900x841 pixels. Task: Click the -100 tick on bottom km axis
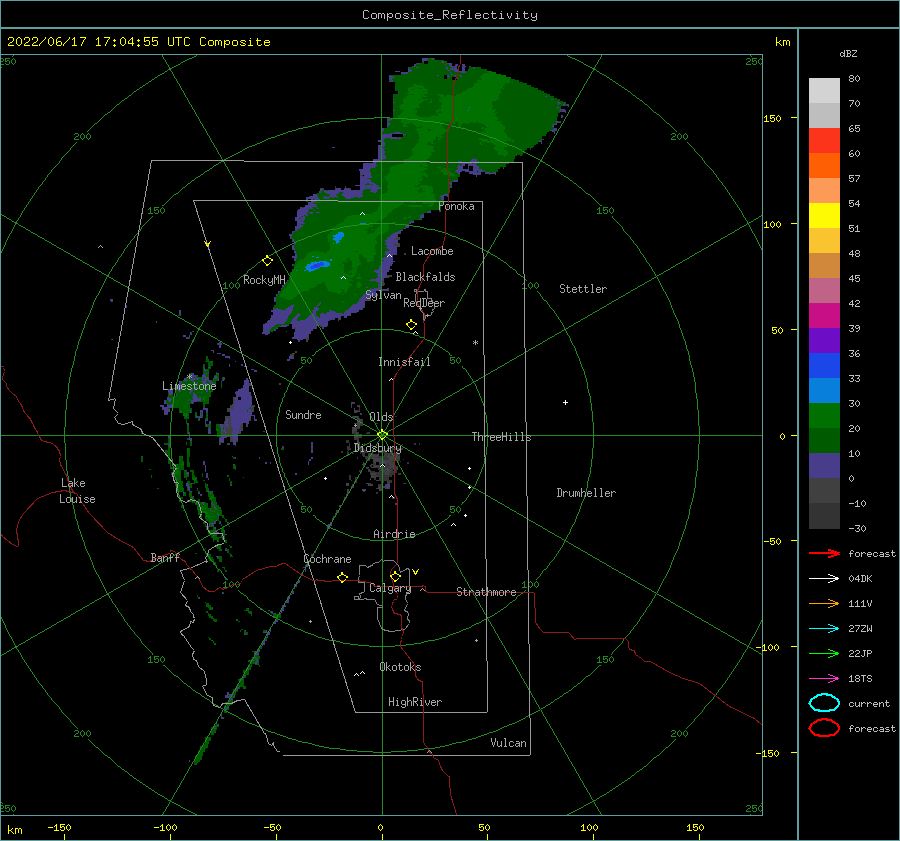click(x=165, y=827)
